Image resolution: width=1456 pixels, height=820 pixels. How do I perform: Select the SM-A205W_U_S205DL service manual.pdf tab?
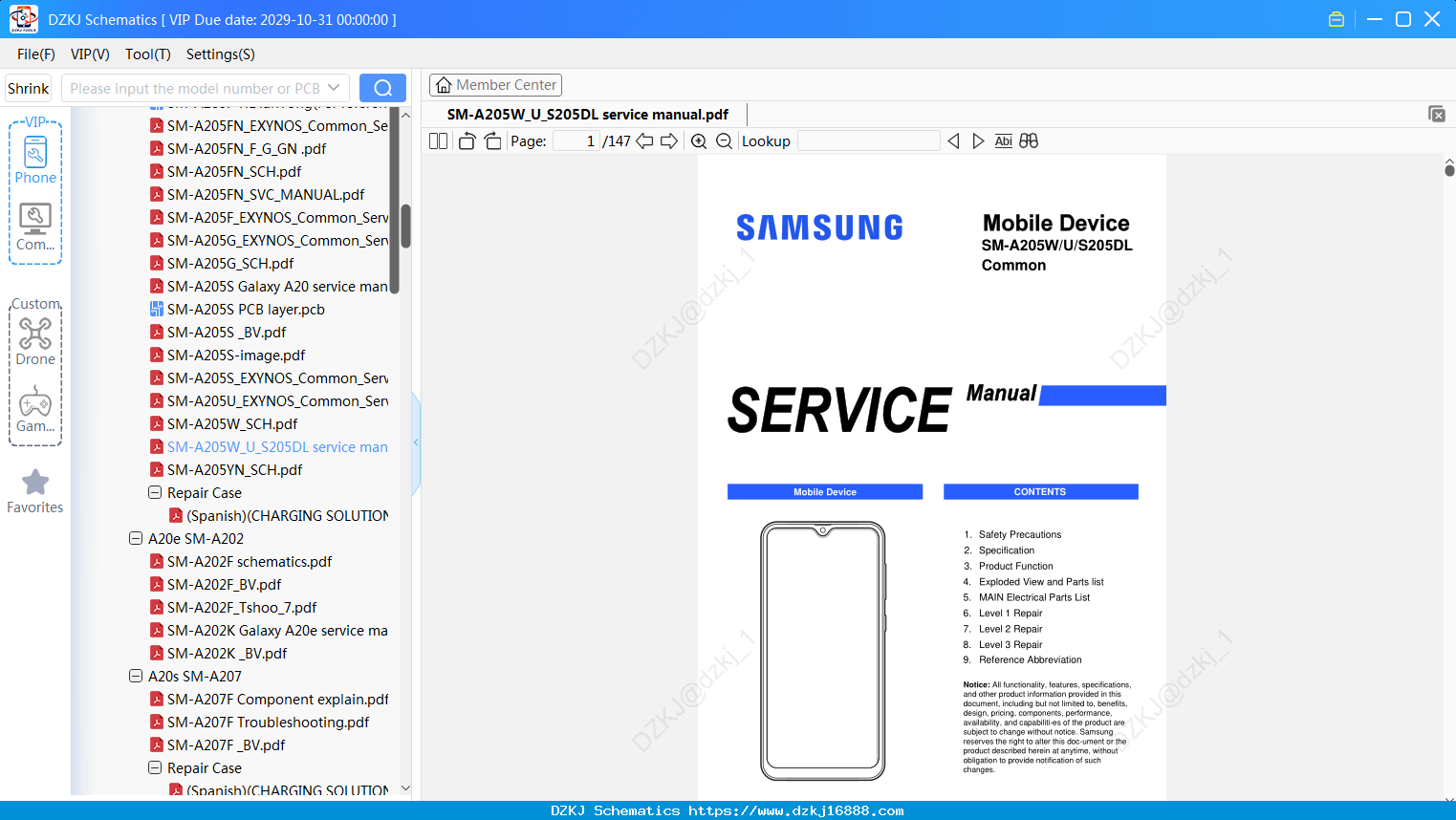coord(588,115)
